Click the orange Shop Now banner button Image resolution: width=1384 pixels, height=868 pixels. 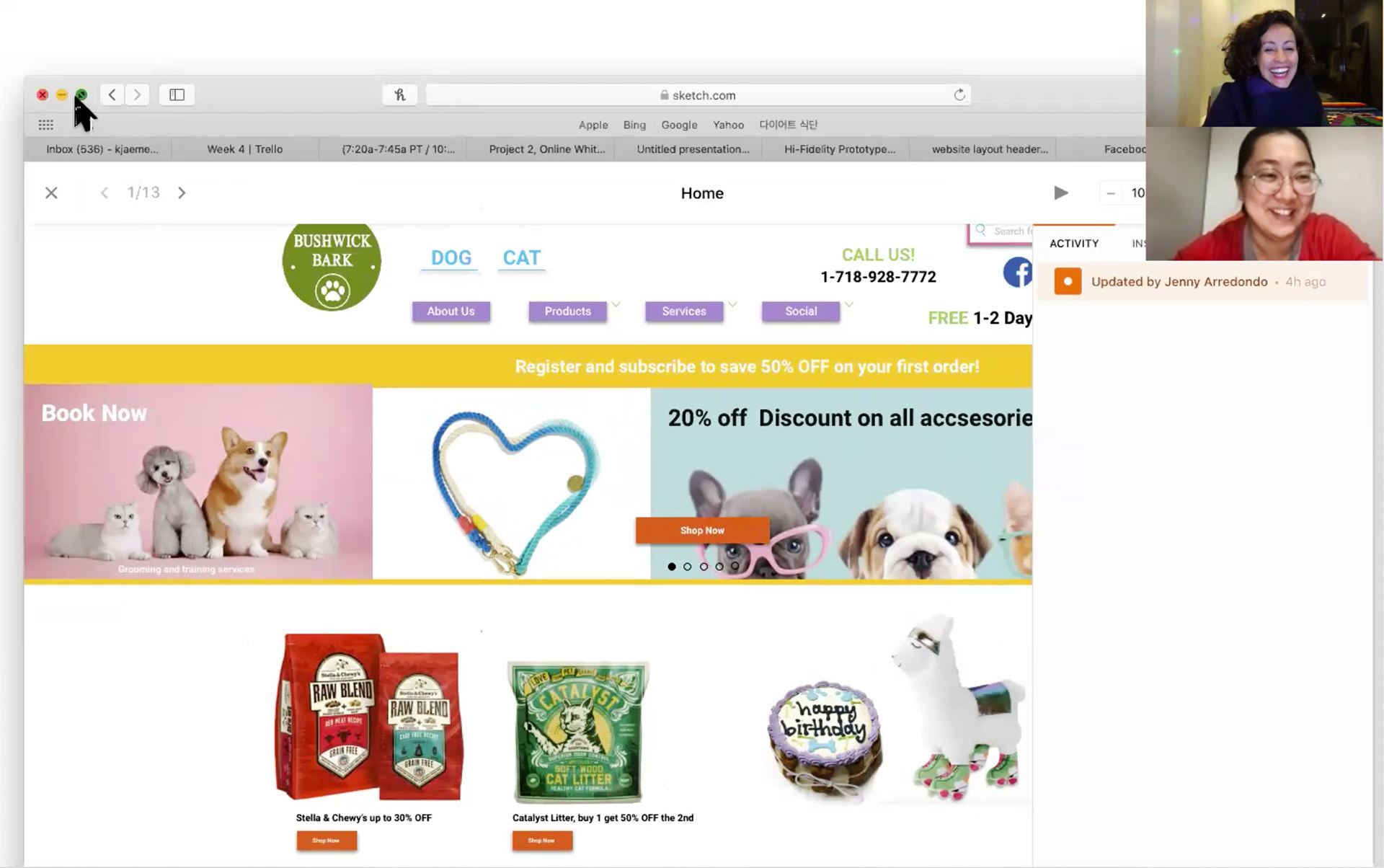tap(702, 531)
